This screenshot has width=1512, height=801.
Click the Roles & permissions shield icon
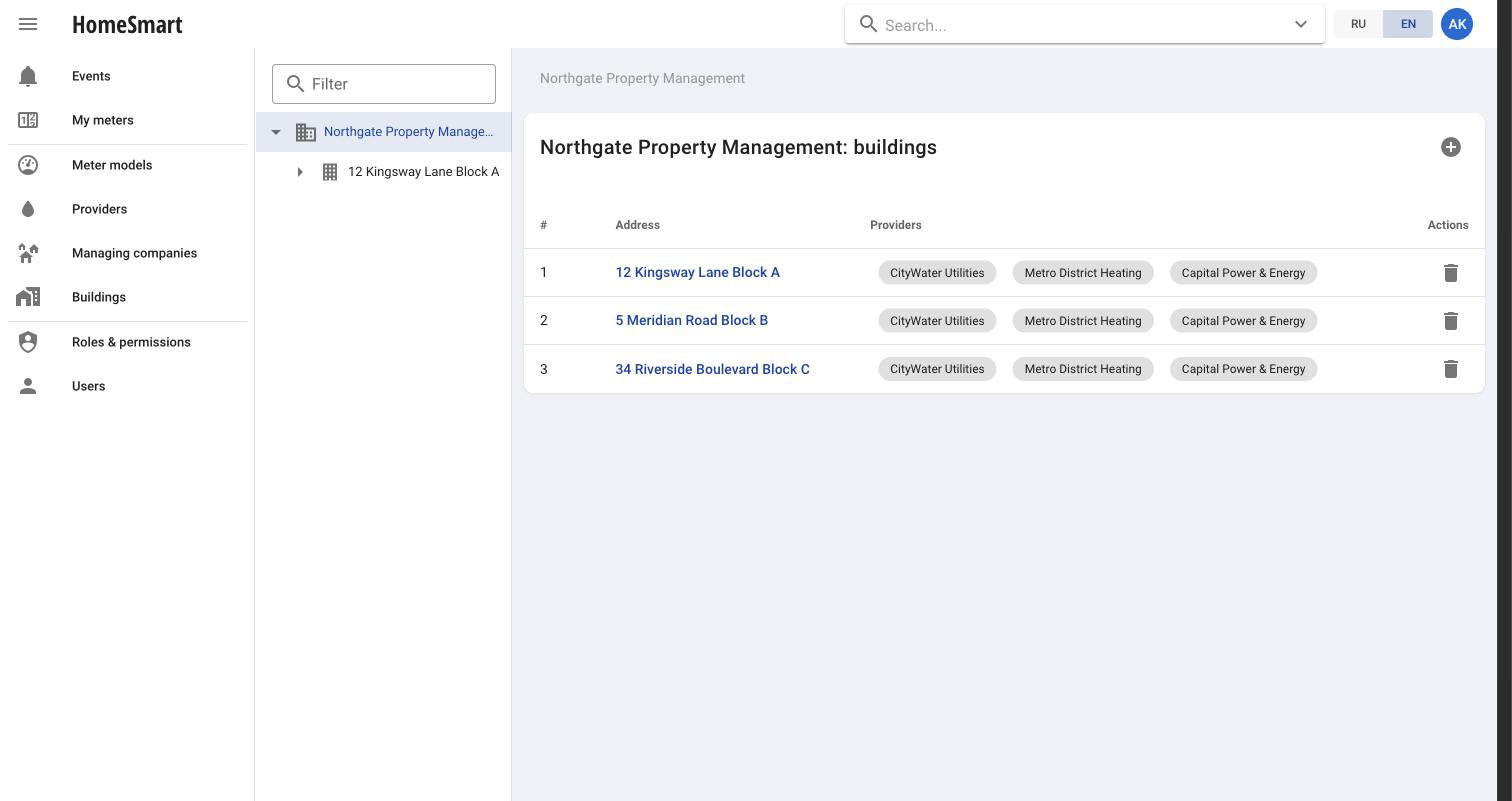[28, 342]
